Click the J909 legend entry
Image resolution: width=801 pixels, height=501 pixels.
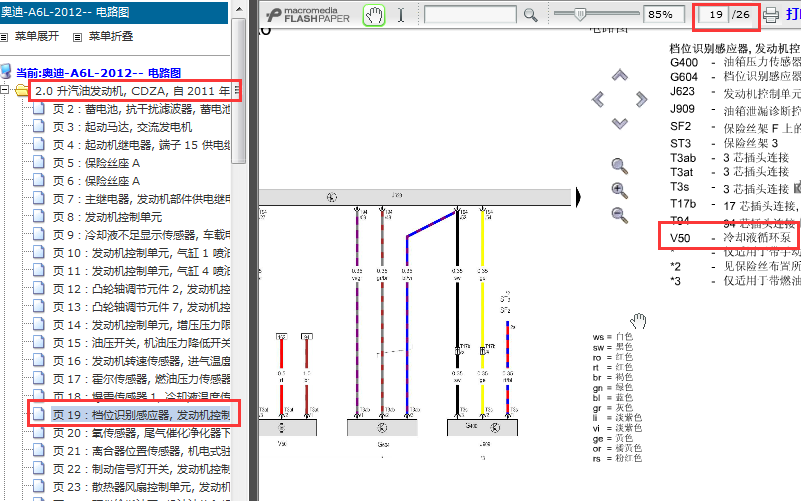[x=735, y=109]
